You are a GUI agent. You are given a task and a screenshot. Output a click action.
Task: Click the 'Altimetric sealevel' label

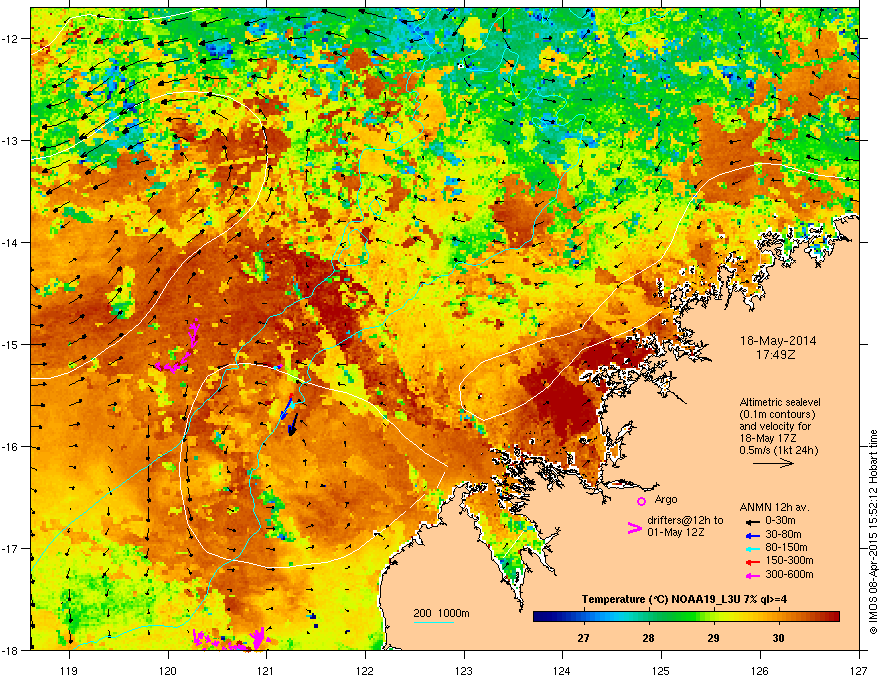tap(780, 402)
